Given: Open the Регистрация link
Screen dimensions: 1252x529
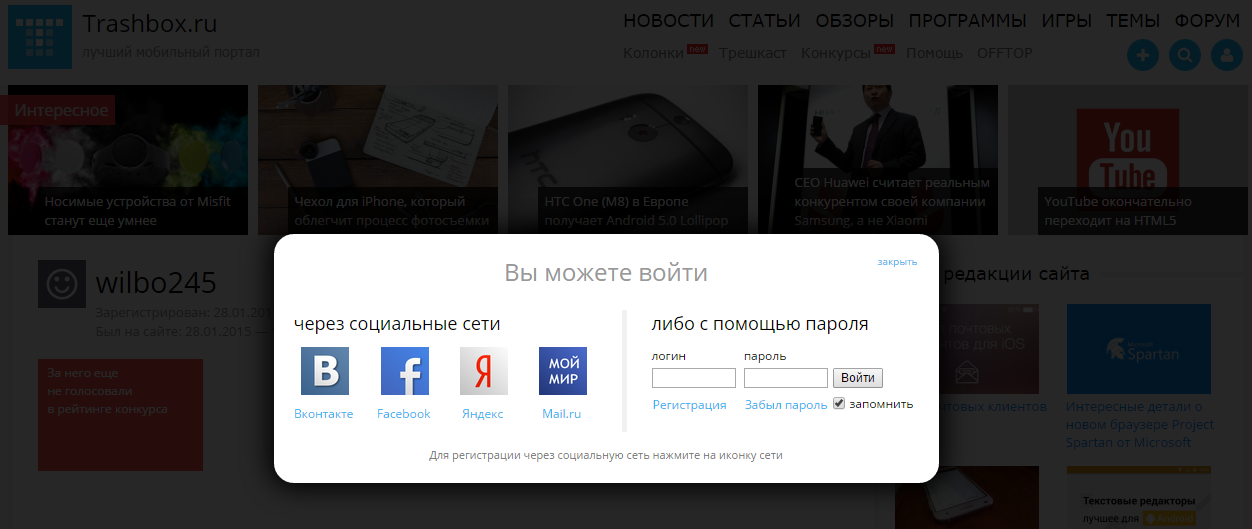Looking at the screenshot, I should [x=689, y=405].
